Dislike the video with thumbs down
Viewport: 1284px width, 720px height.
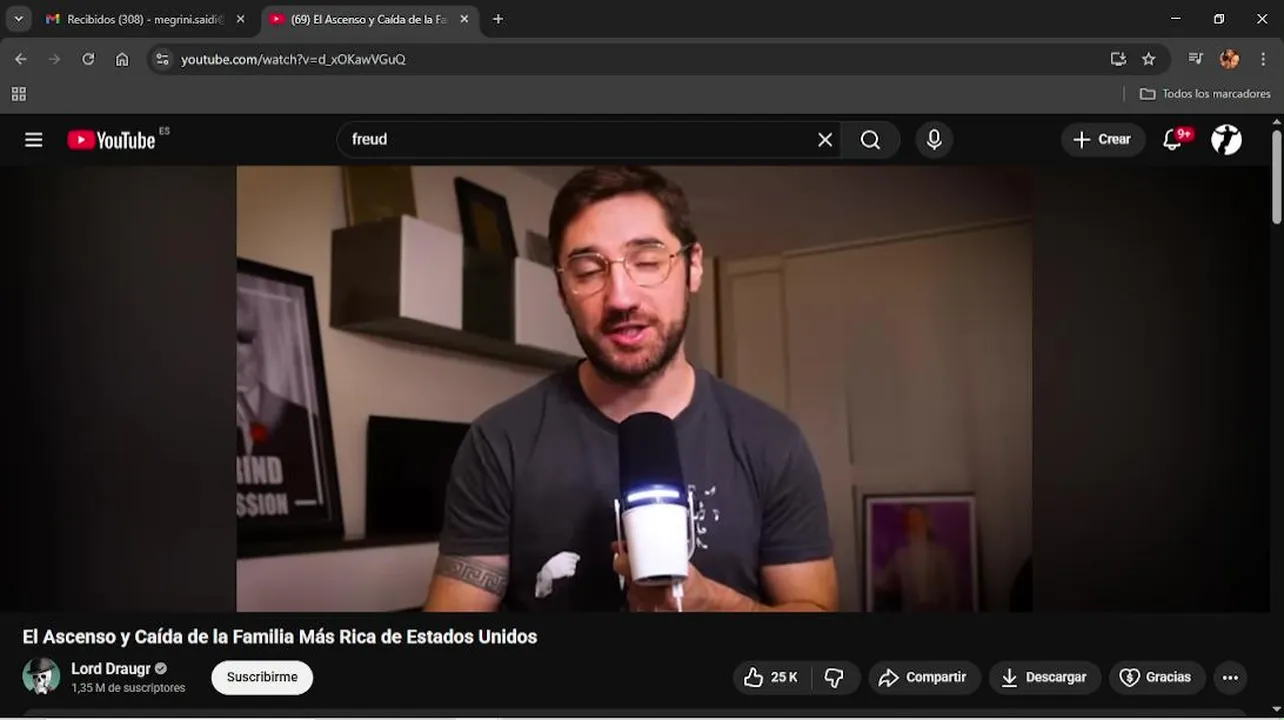[x=836, y=678]
